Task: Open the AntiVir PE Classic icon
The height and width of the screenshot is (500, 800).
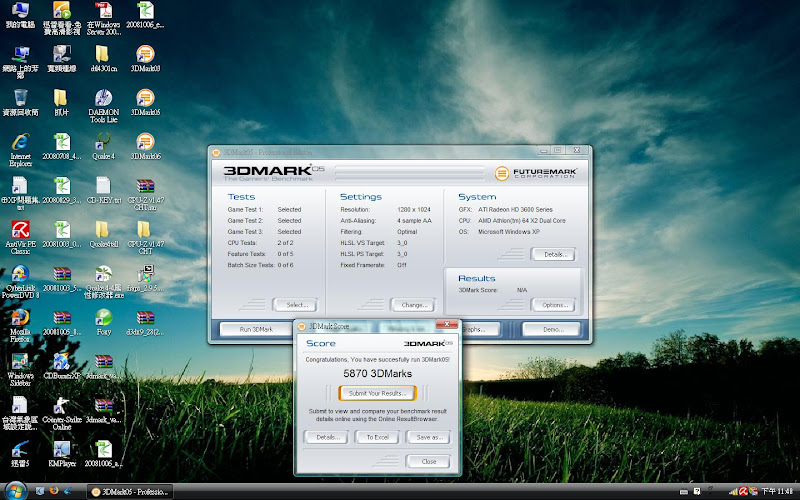Action: click(19, 231)
